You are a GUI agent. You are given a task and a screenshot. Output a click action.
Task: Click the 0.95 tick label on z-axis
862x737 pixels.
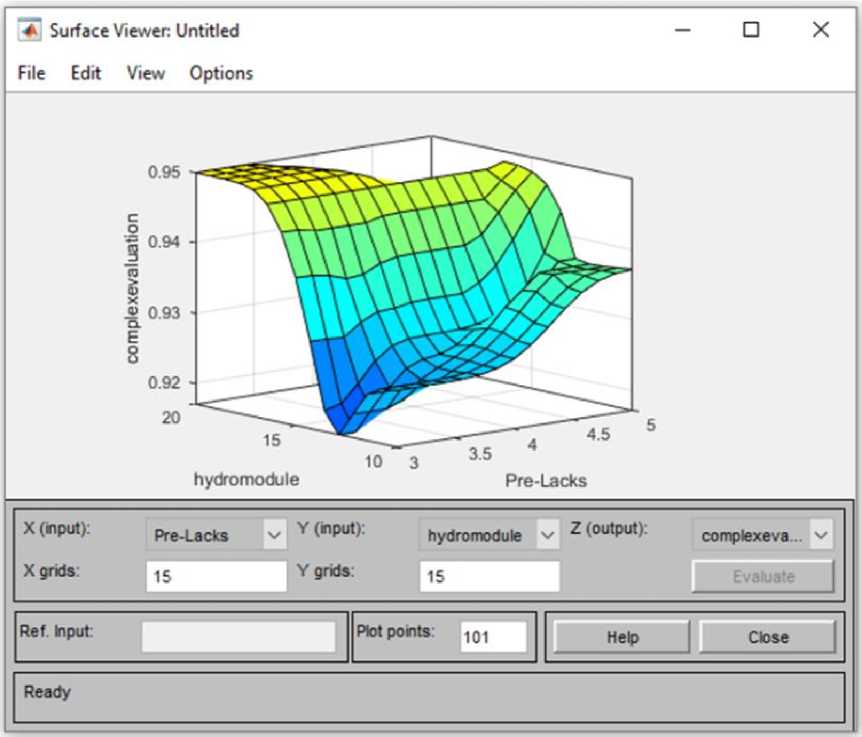tap(164, 172)
